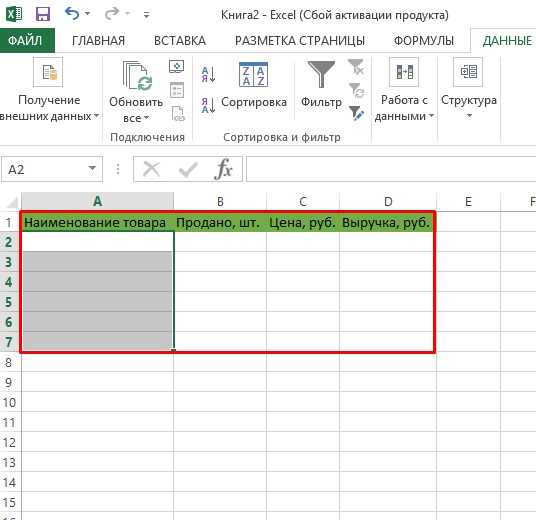Click the formula bar Cancel X
The image size is (536, 520).
pos(151,169)
